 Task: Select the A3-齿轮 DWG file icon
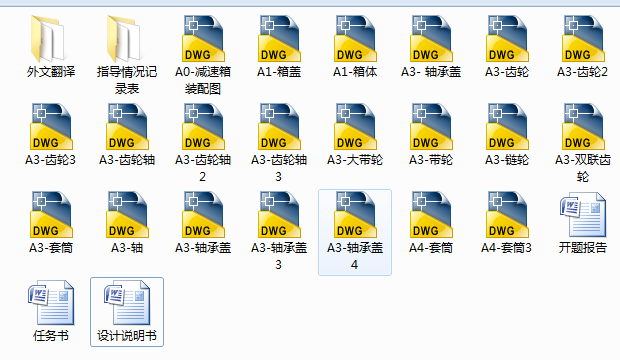click(507, 39)
